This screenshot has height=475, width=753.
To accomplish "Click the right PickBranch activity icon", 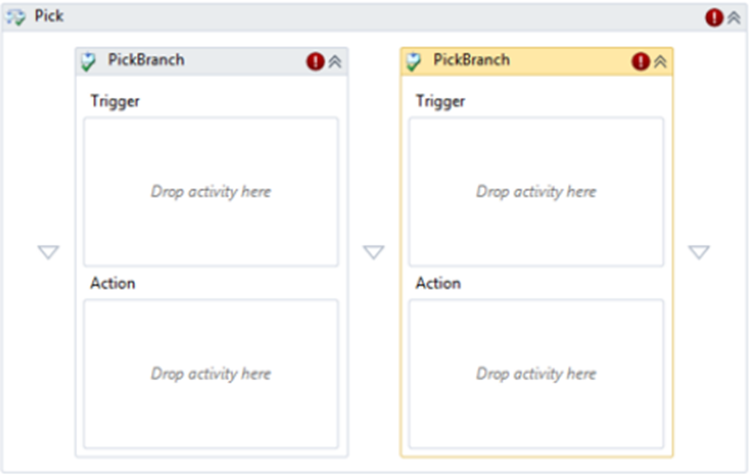I will click(x=413, y=61).
